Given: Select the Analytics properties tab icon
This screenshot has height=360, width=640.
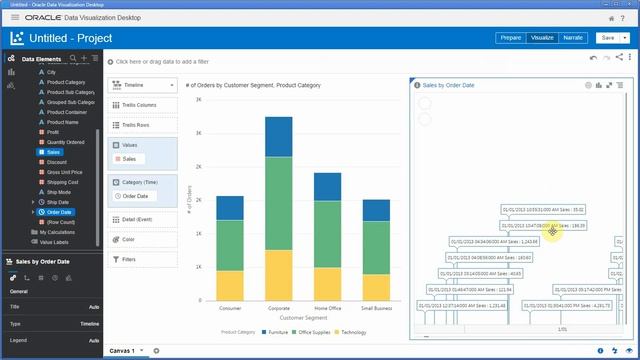Looking at the screenshot, I should (69, 278).
